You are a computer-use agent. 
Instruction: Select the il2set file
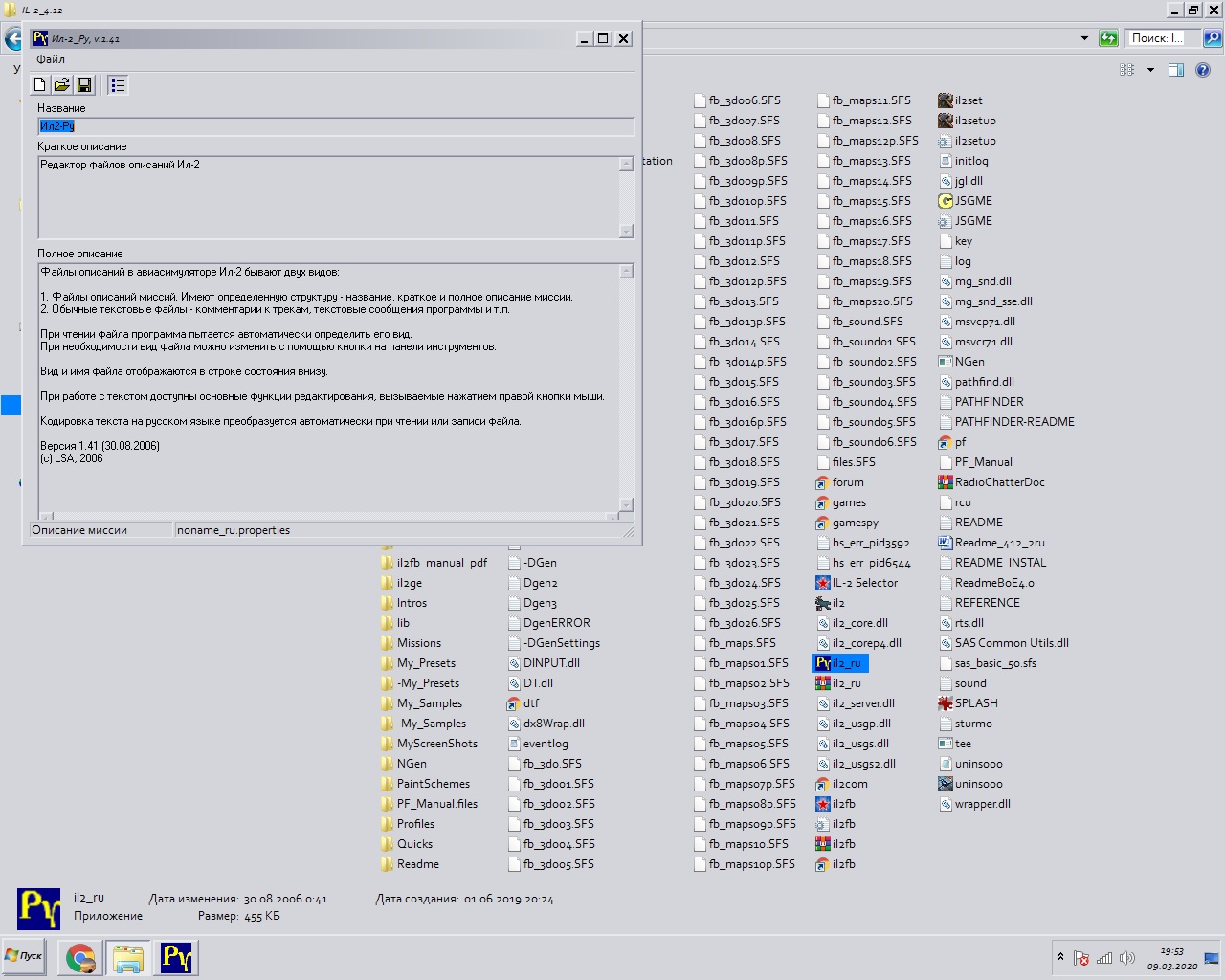click(961, 100)
